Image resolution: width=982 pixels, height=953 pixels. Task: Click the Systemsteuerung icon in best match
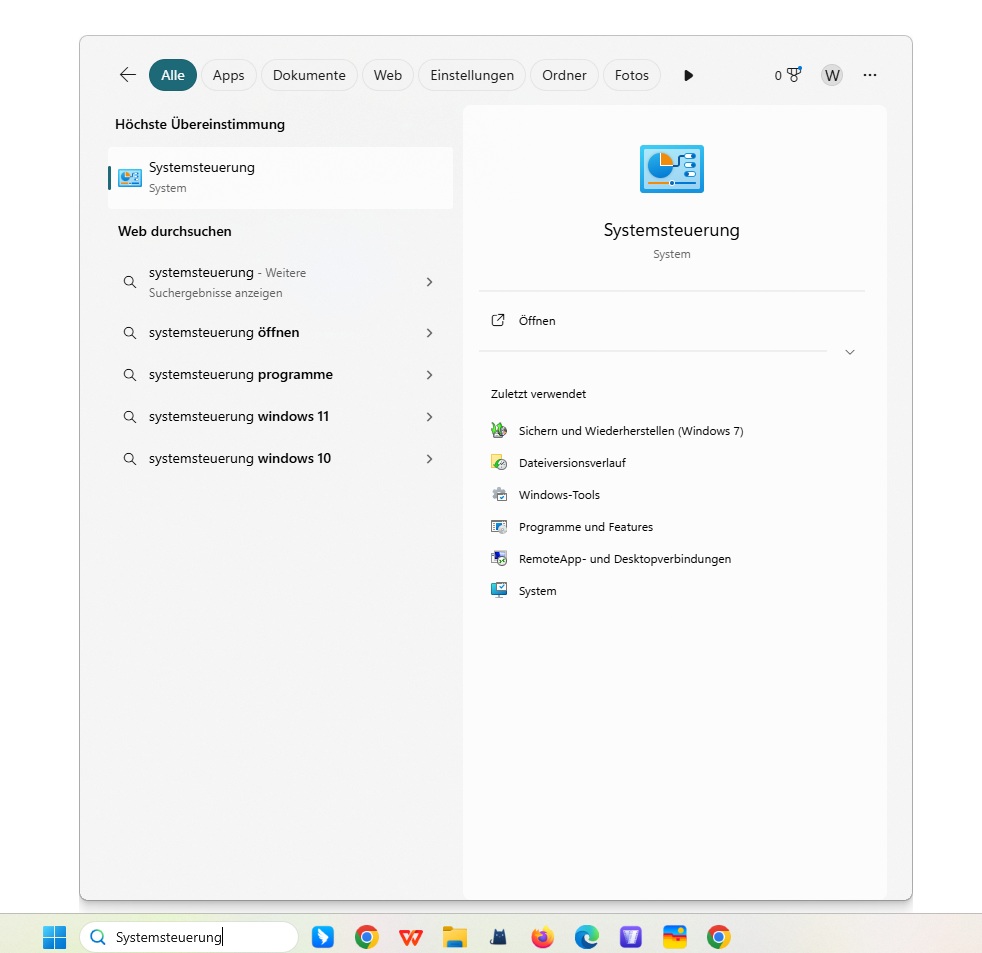tap(130, 178)
